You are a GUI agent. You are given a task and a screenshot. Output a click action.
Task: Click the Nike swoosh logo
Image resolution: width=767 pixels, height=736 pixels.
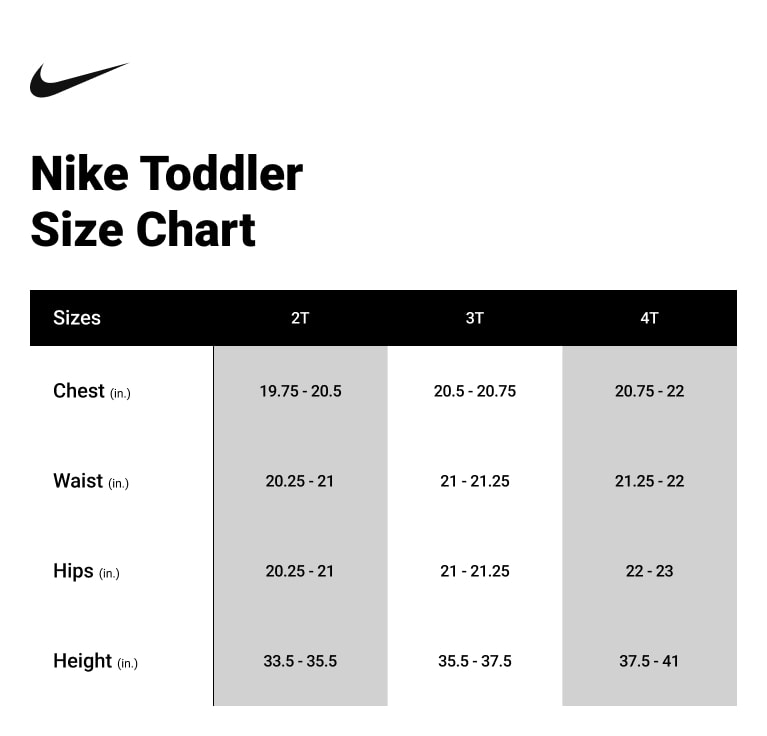click(78, 80)
